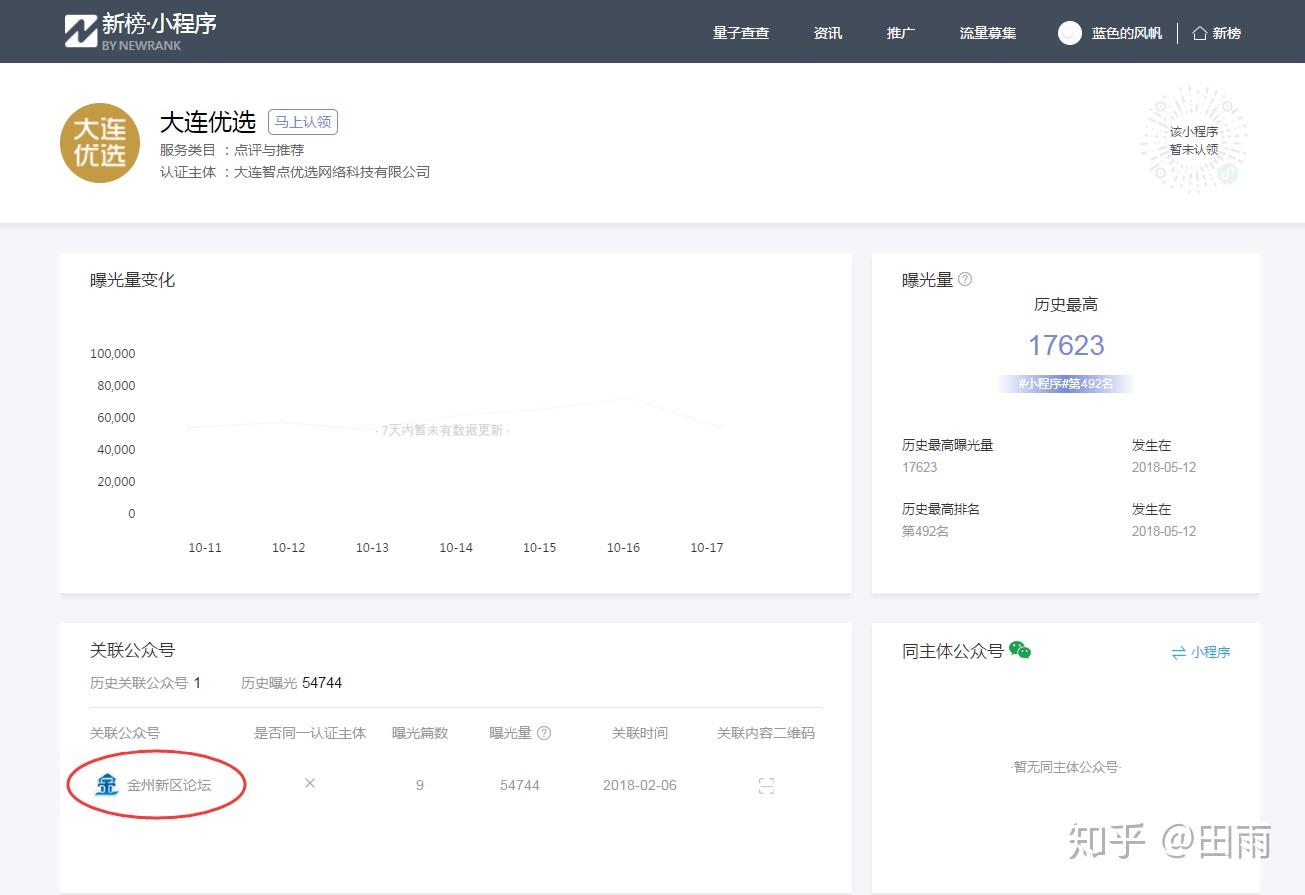Click the 曝光篇数 value 9

coord(420,786)
